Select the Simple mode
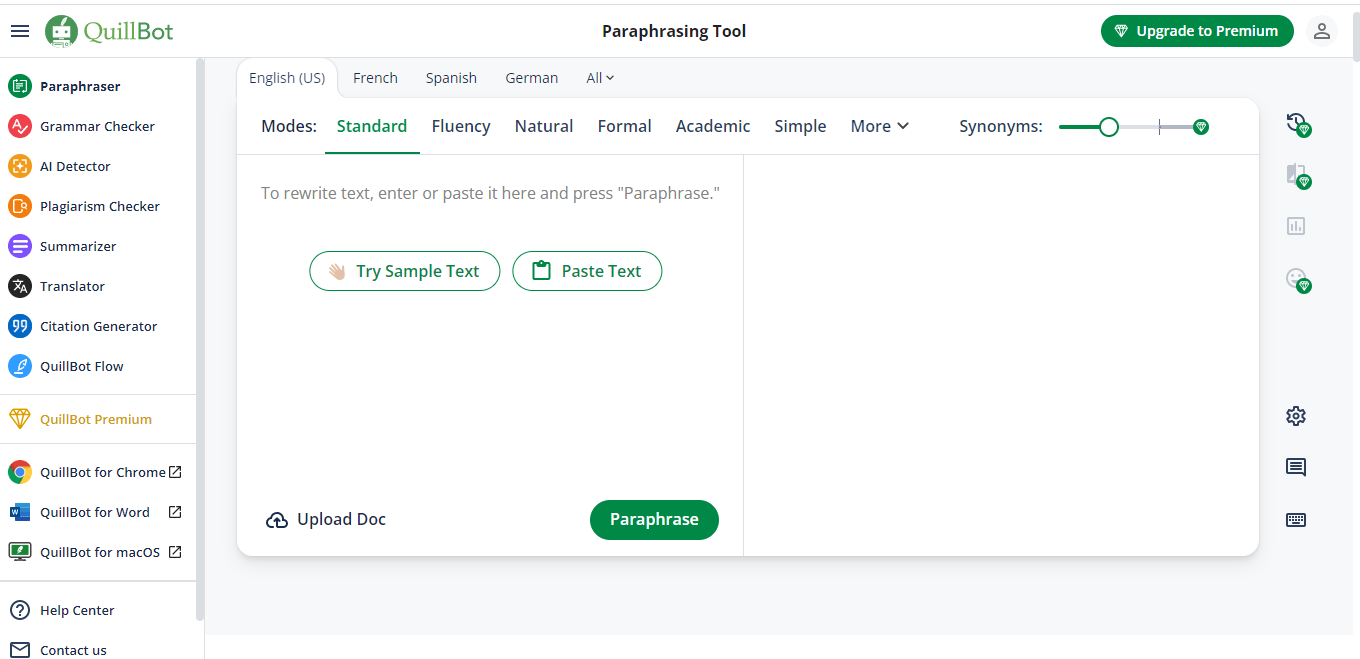The image size is (1360, 659). click(x=800, y=126)
